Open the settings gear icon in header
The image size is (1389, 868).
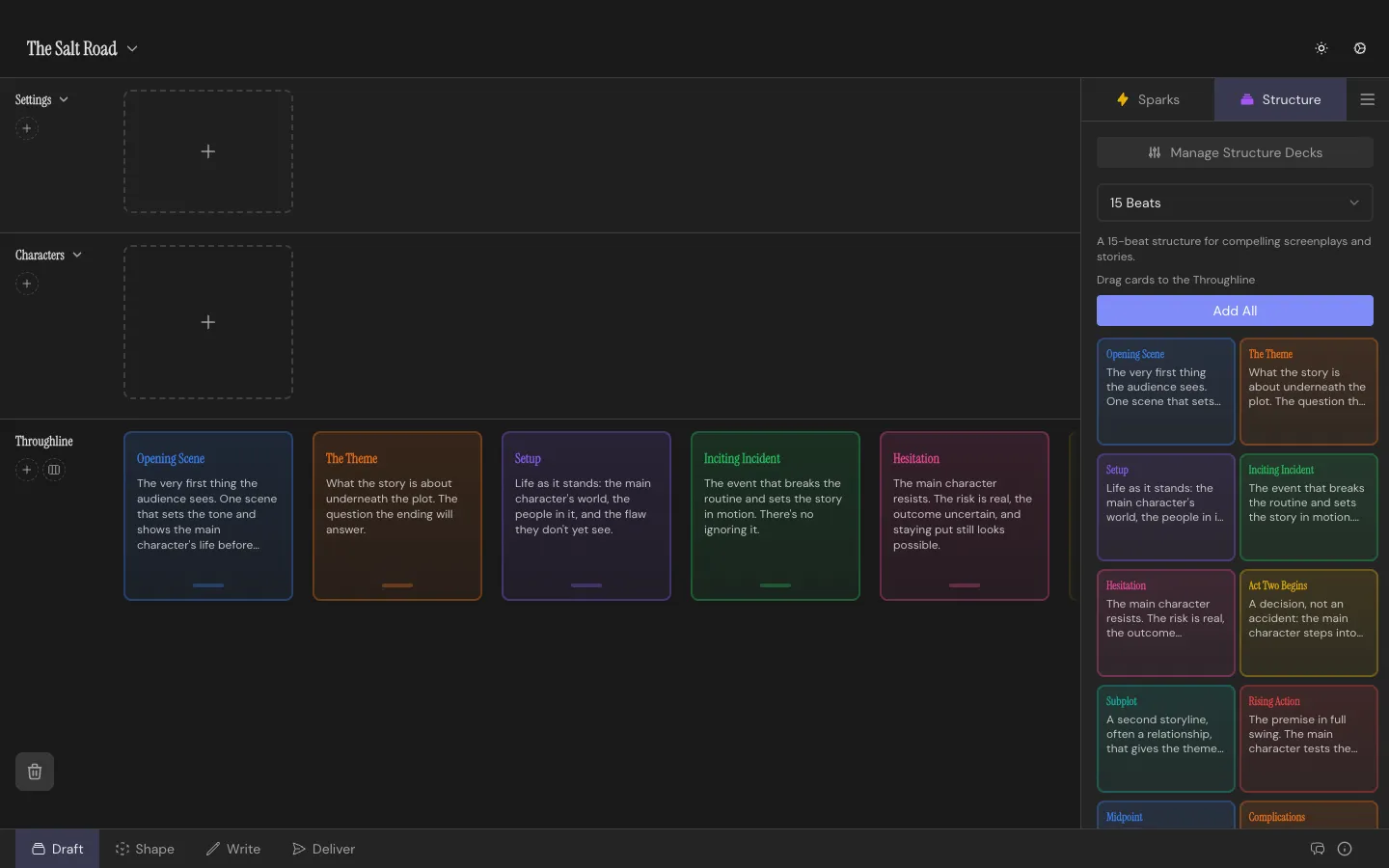coord(1360,48)
